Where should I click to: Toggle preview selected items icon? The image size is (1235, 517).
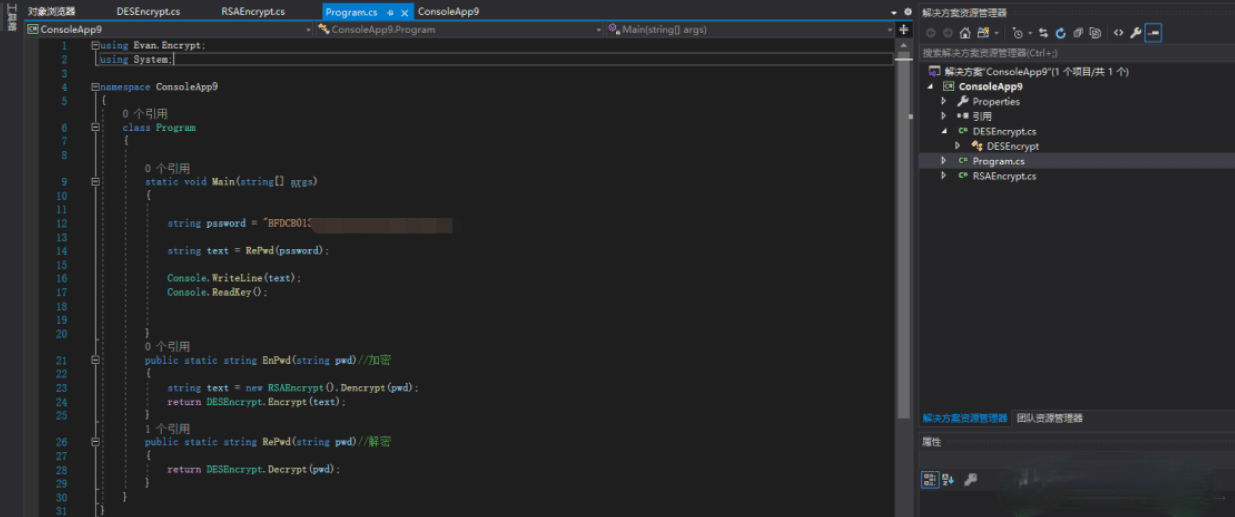[1153, 33]
